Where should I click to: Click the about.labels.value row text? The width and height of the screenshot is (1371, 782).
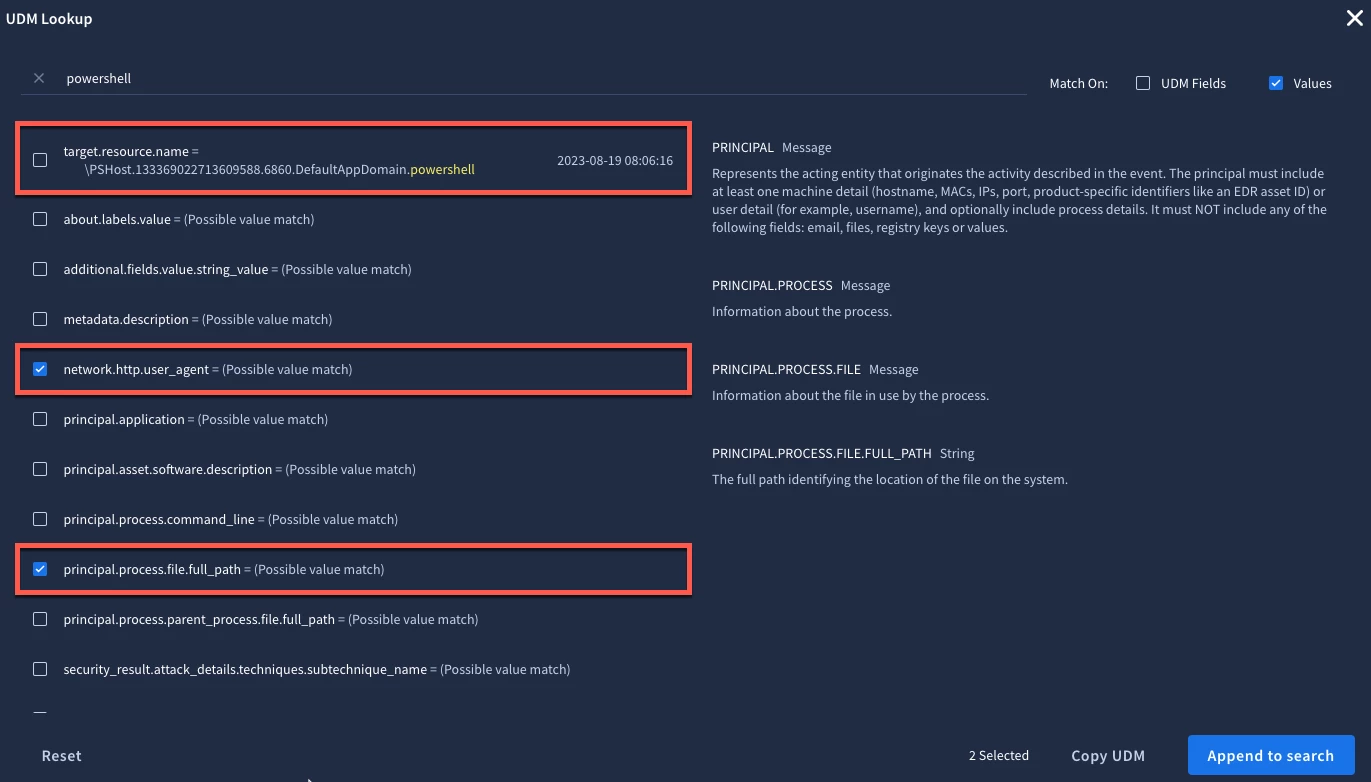189,219
